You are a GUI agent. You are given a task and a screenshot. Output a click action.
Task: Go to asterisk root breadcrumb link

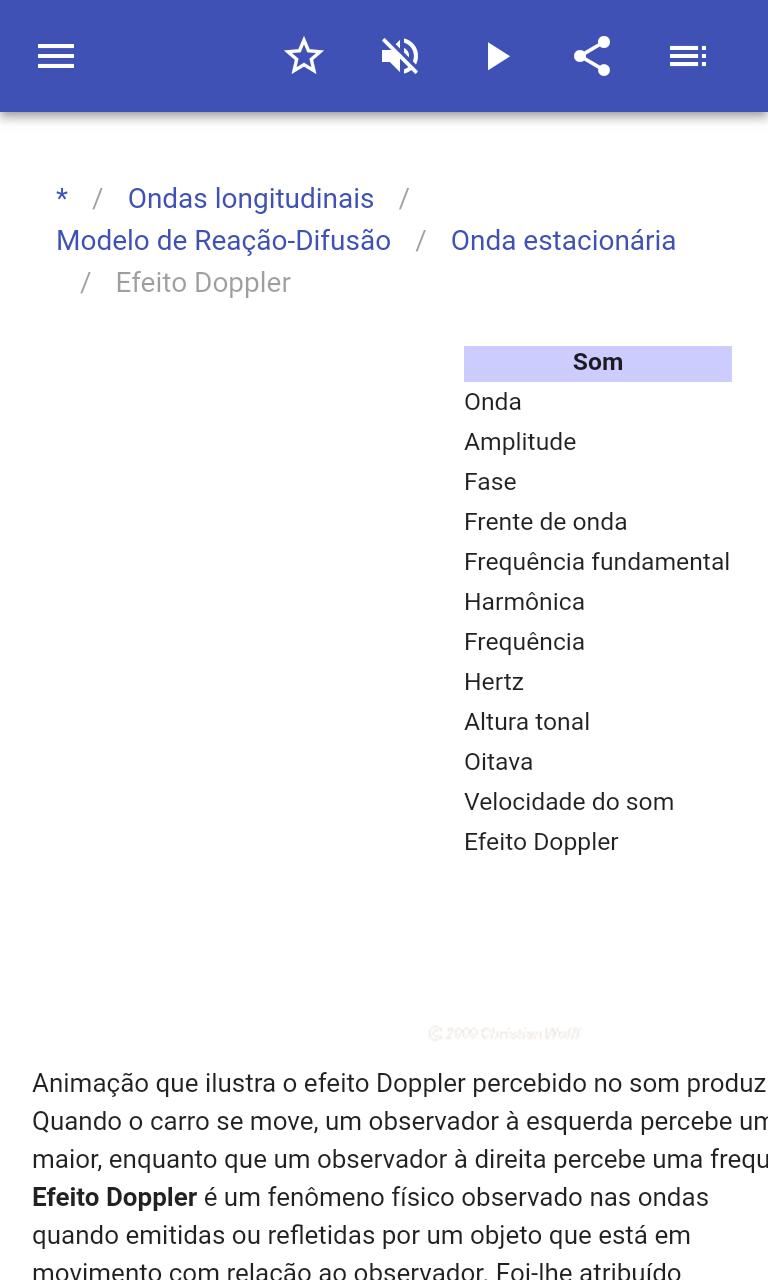click(62, 198)
